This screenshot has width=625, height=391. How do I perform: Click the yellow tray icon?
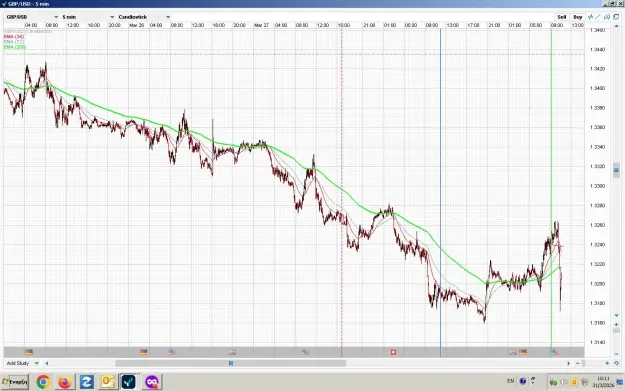(x=574, y=382)
